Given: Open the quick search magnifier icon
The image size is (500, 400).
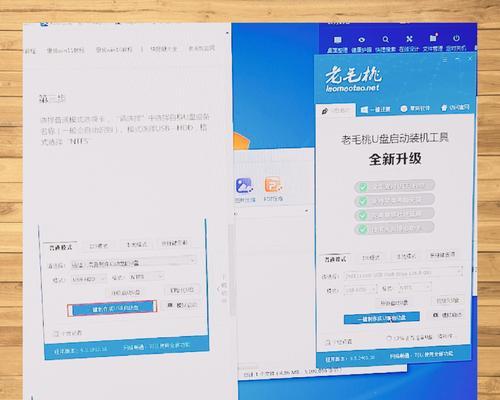Looking at the screenshot, I should click(386, 39).
